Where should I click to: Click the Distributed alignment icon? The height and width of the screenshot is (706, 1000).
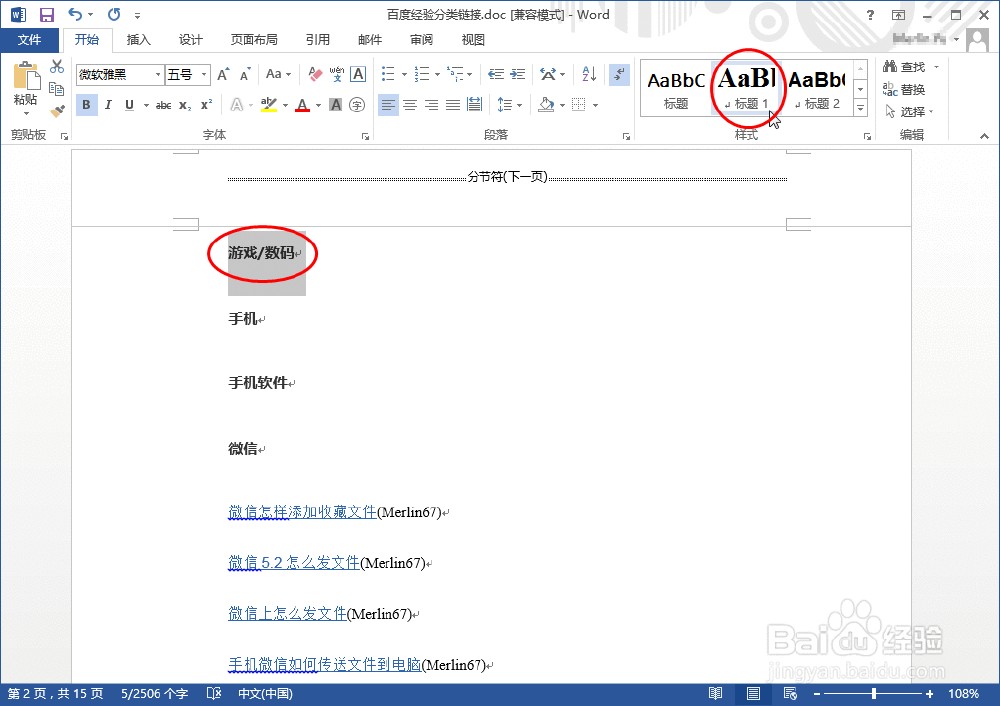[474, 105]
